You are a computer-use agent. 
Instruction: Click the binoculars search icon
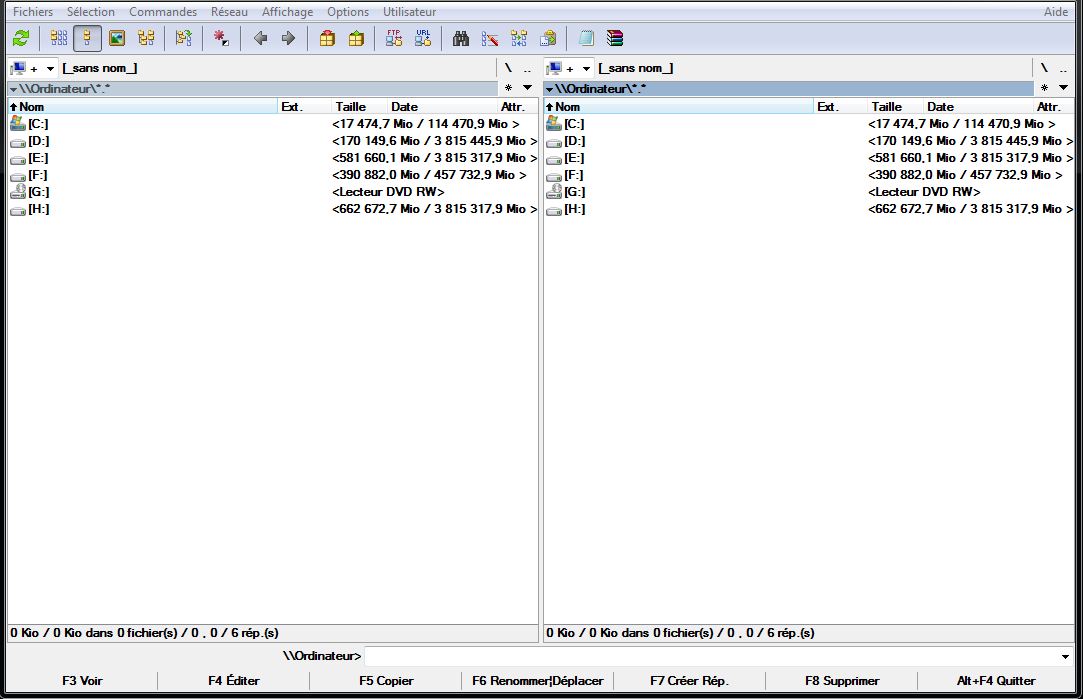tap(461, 39)
